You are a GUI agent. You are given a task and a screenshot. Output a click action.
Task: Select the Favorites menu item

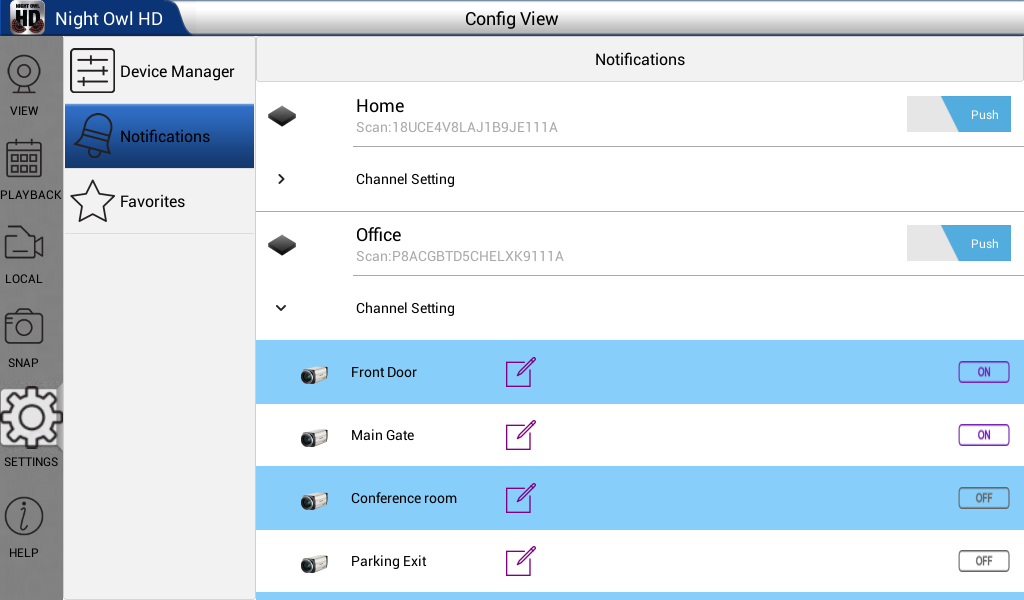pos(159,201)
